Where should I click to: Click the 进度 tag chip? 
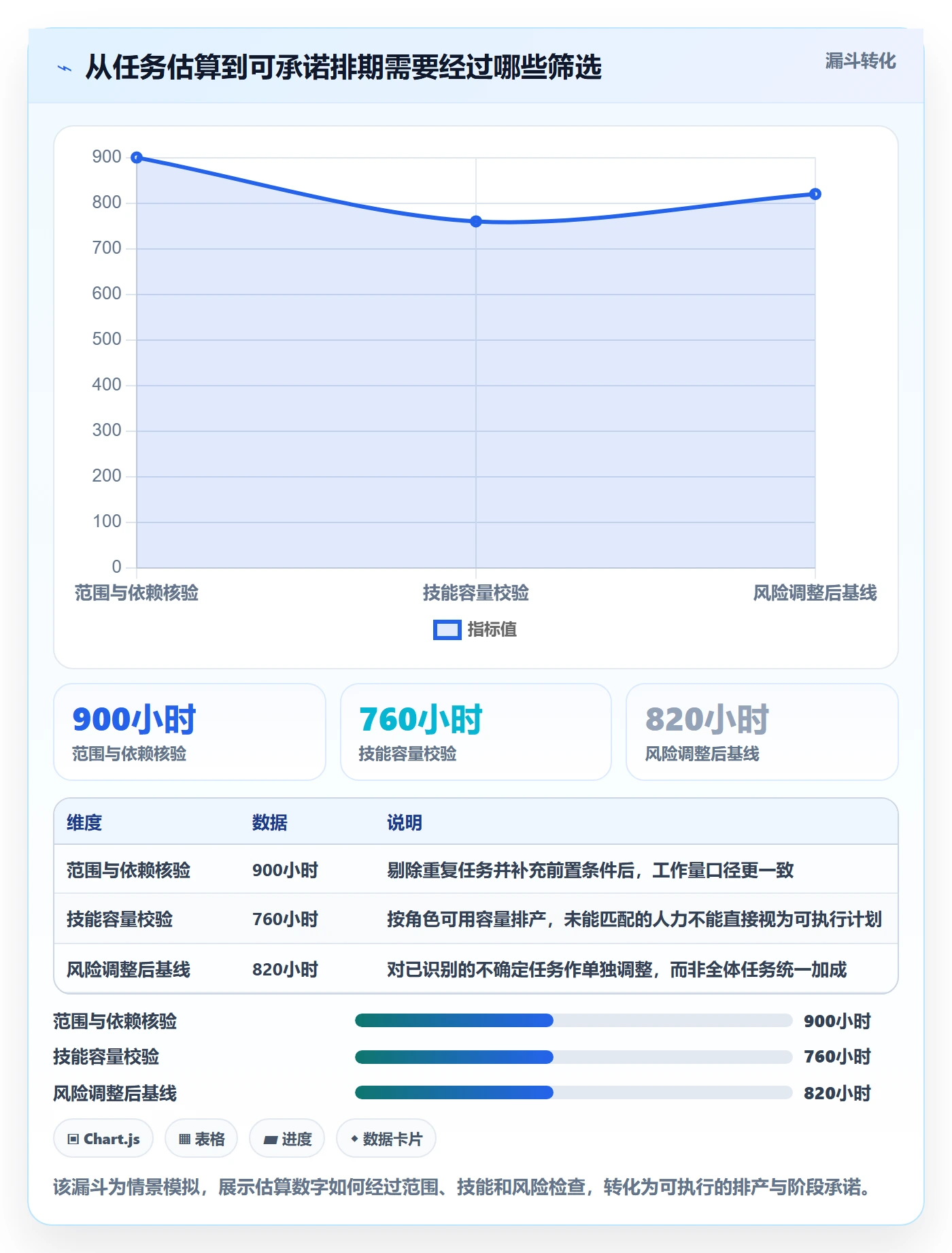pyautogui.click(x=287, y=1138)
